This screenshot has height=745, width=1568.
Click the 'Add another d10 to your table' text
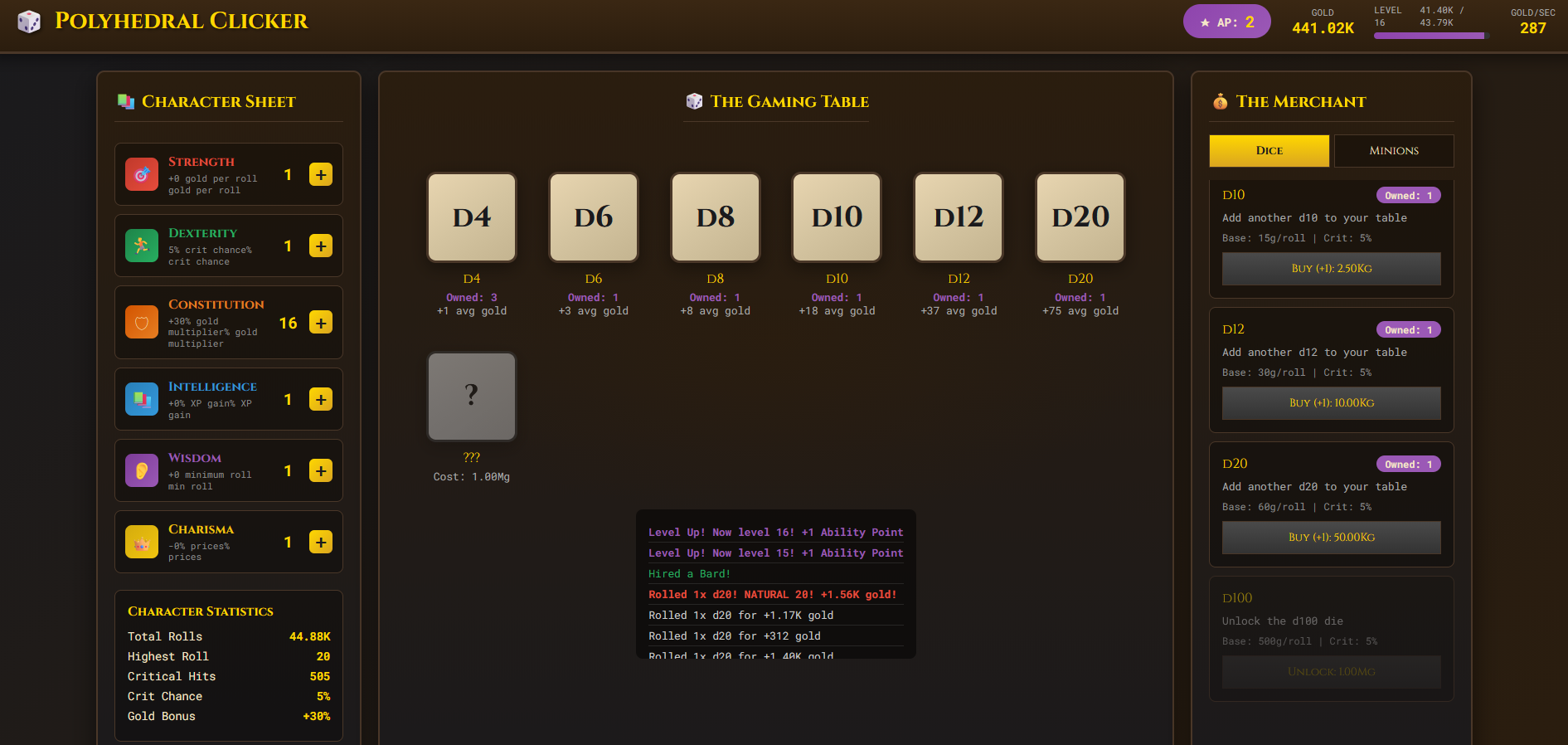click(x=1314, y=218)
